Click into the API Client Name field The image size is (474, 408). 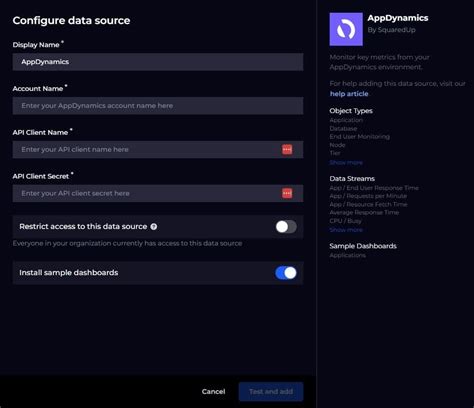click(x=158, y=149)
